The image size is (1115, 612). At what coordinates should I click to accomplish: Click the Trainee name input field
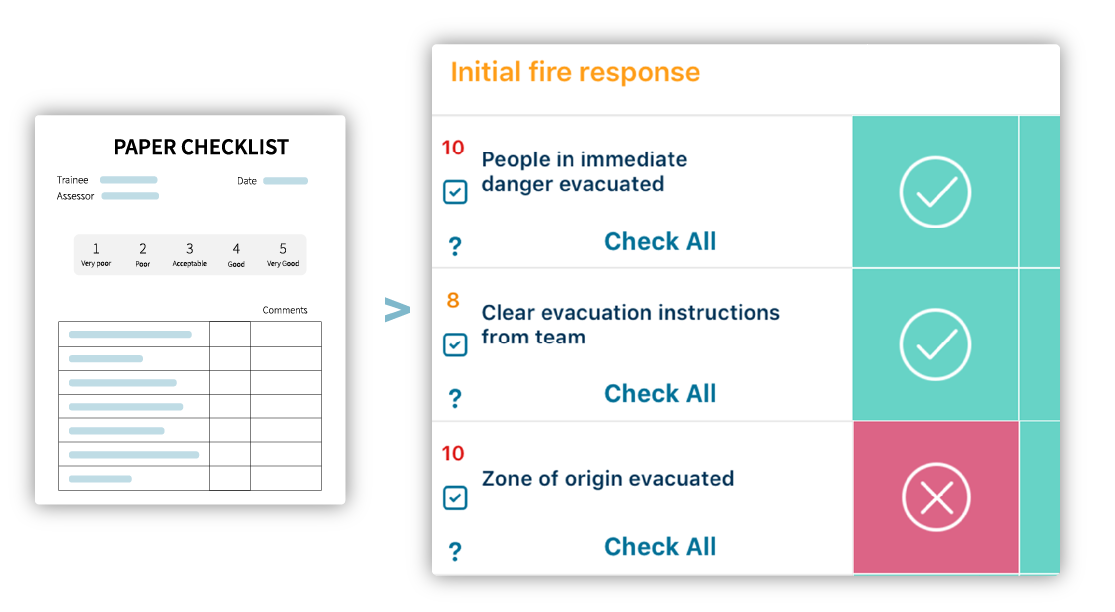point(129,180)
